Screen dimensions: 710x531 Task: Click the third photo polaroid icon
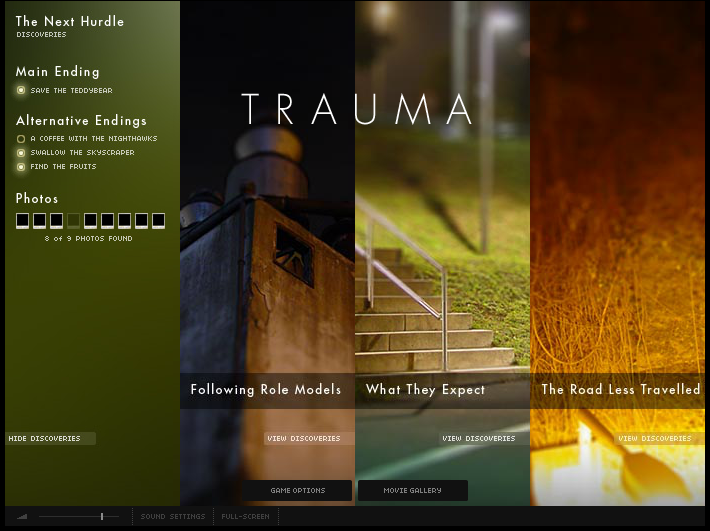click(56, 220)
